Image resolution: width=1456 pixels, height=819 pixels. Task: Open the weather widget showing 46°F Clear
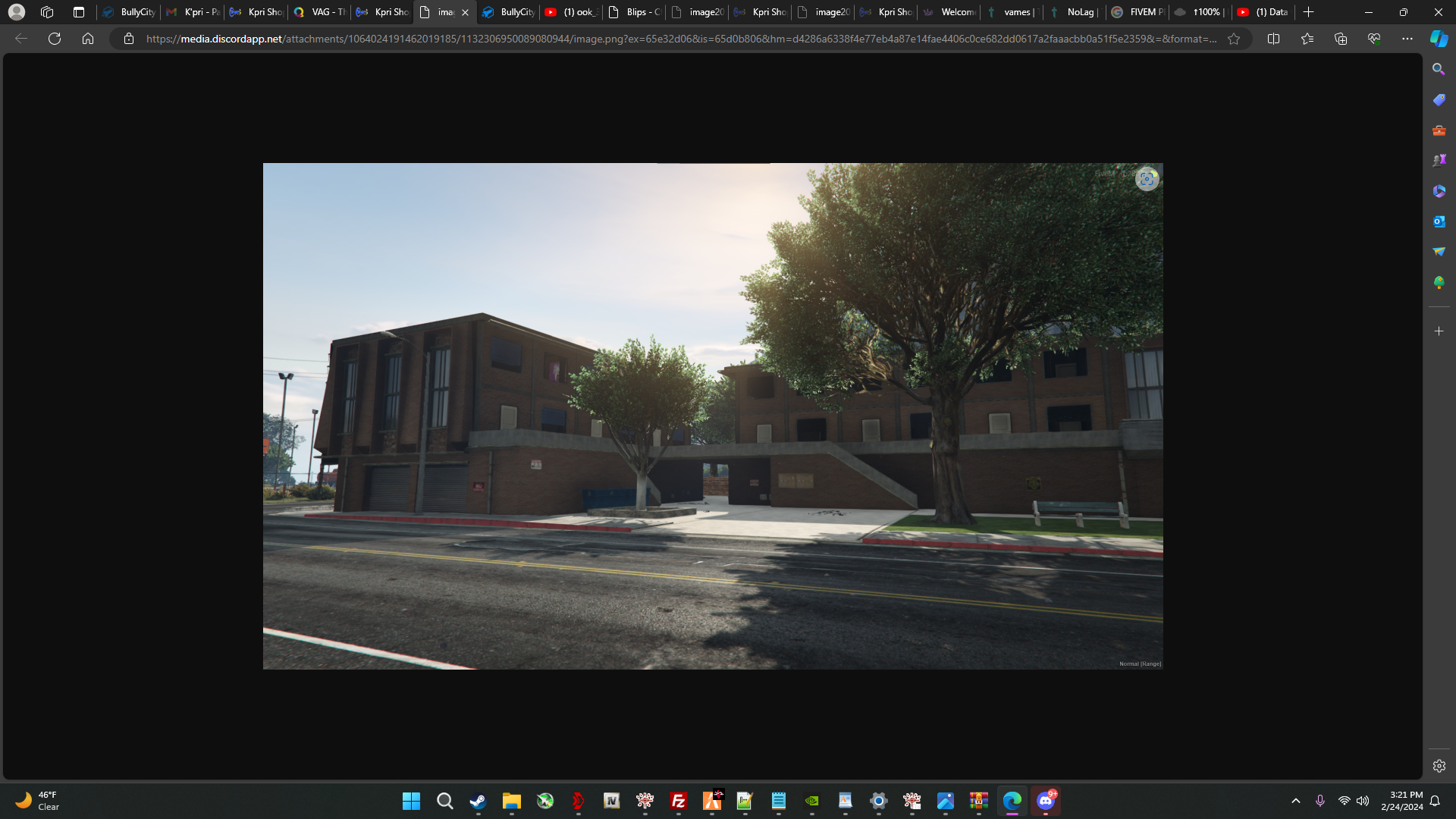click(37, 801)
